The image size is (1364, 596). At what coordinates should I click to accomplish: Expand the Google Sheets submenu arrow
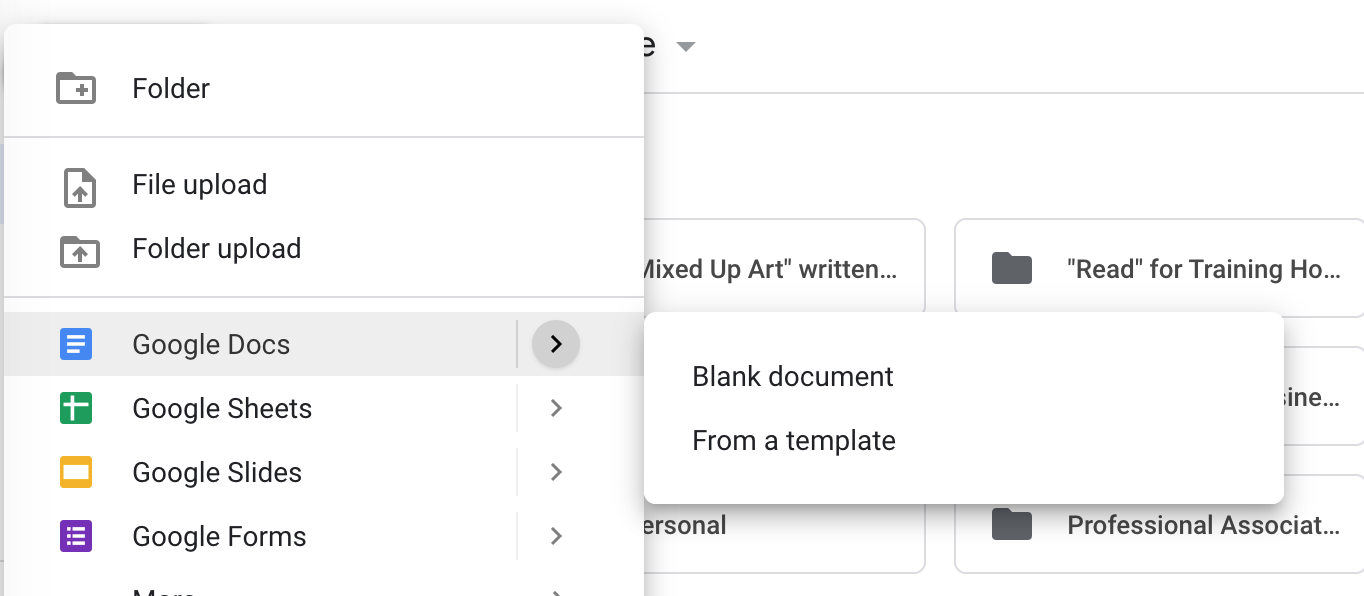point(556,409)
